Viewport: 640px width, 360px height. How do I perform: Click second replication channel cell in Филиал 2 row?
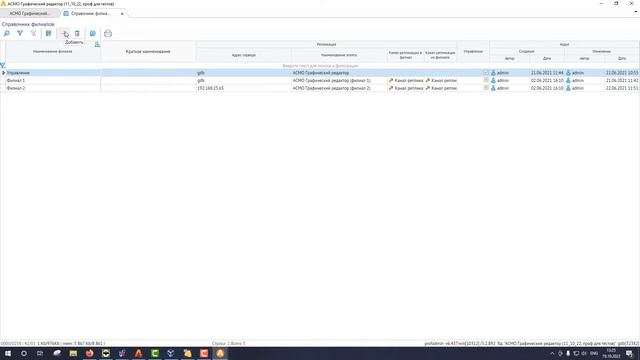tap(441, 88)
